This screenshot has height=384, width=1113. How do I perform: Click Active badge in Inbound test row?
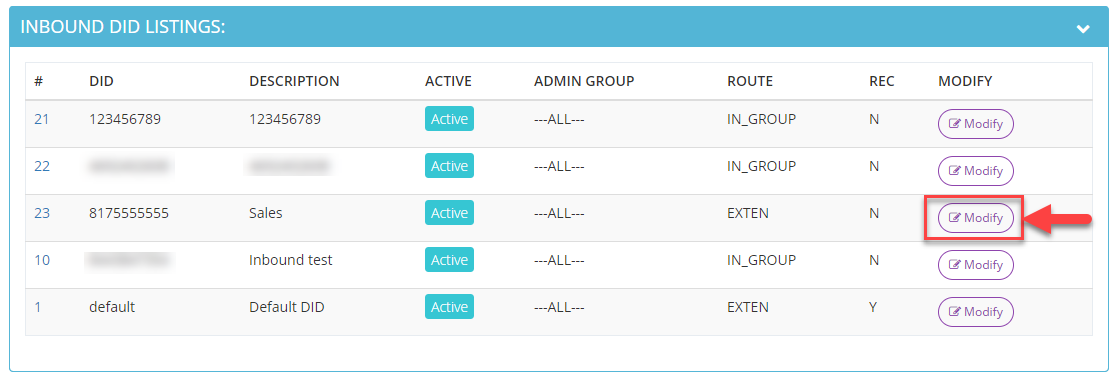[x=449, y=260]
